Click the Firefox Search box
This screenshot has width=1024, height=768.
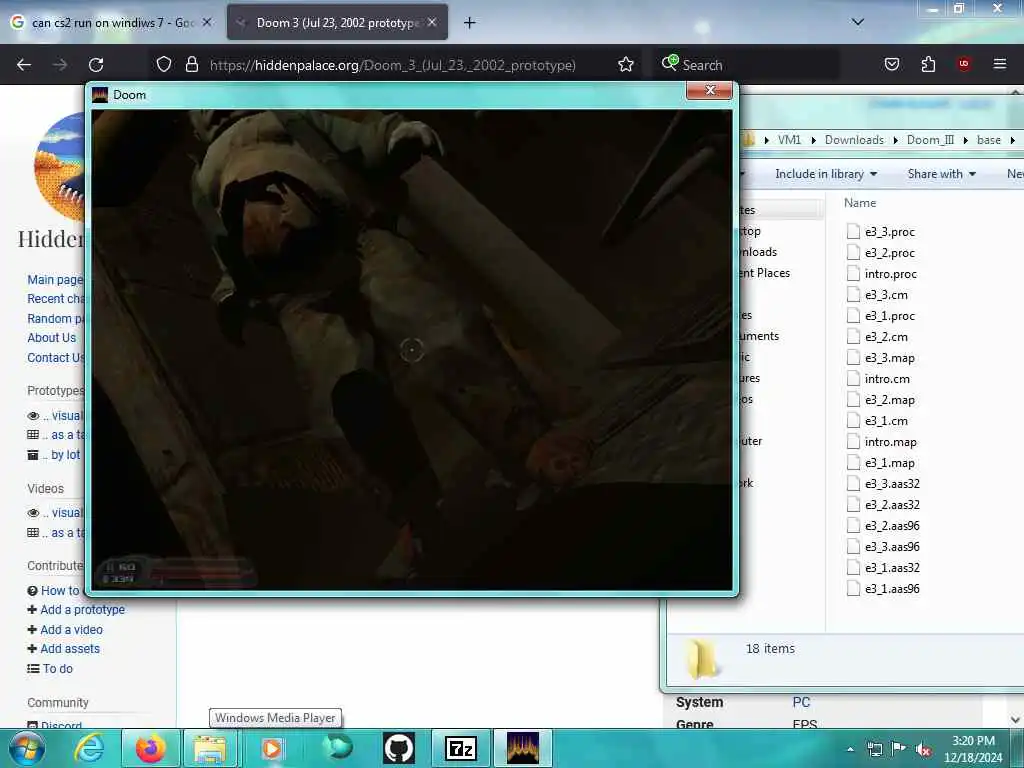tap(746, 65)
